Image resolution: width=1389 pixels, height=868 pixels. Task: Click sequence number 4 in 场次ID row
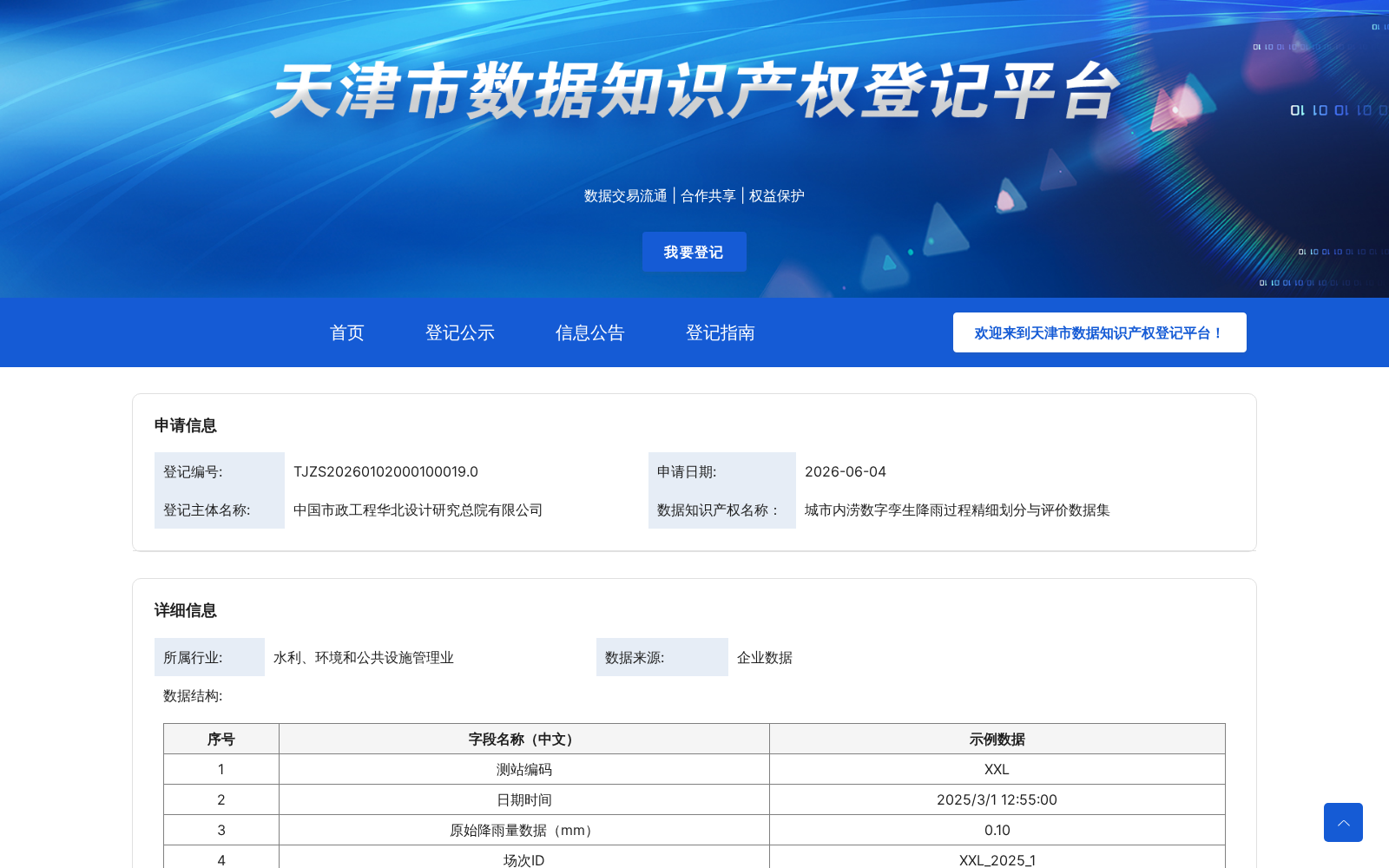(x=221, y=858)
